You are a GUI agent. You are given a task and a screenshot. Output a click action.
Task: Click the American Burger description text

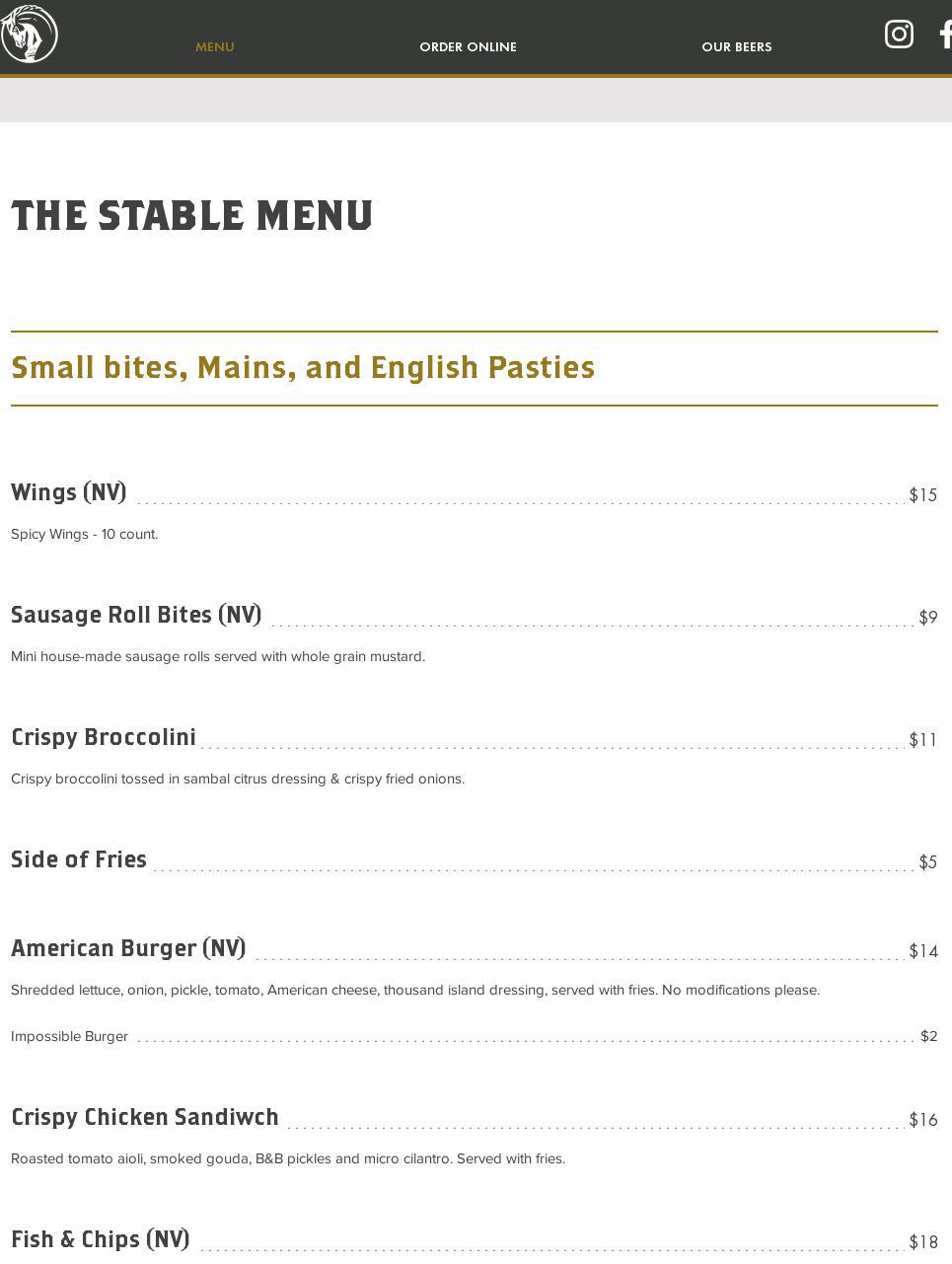(415, 990)
